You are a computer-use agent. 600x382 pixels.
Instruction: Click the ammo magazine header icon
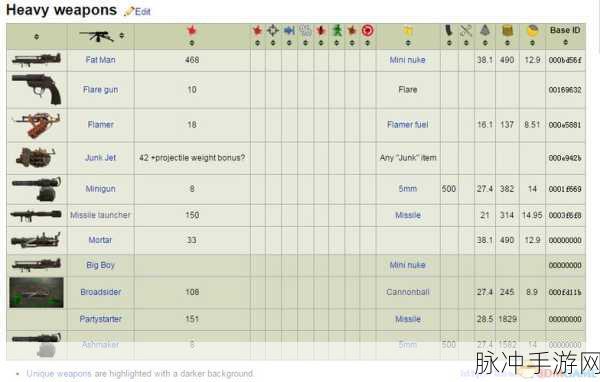449,30
